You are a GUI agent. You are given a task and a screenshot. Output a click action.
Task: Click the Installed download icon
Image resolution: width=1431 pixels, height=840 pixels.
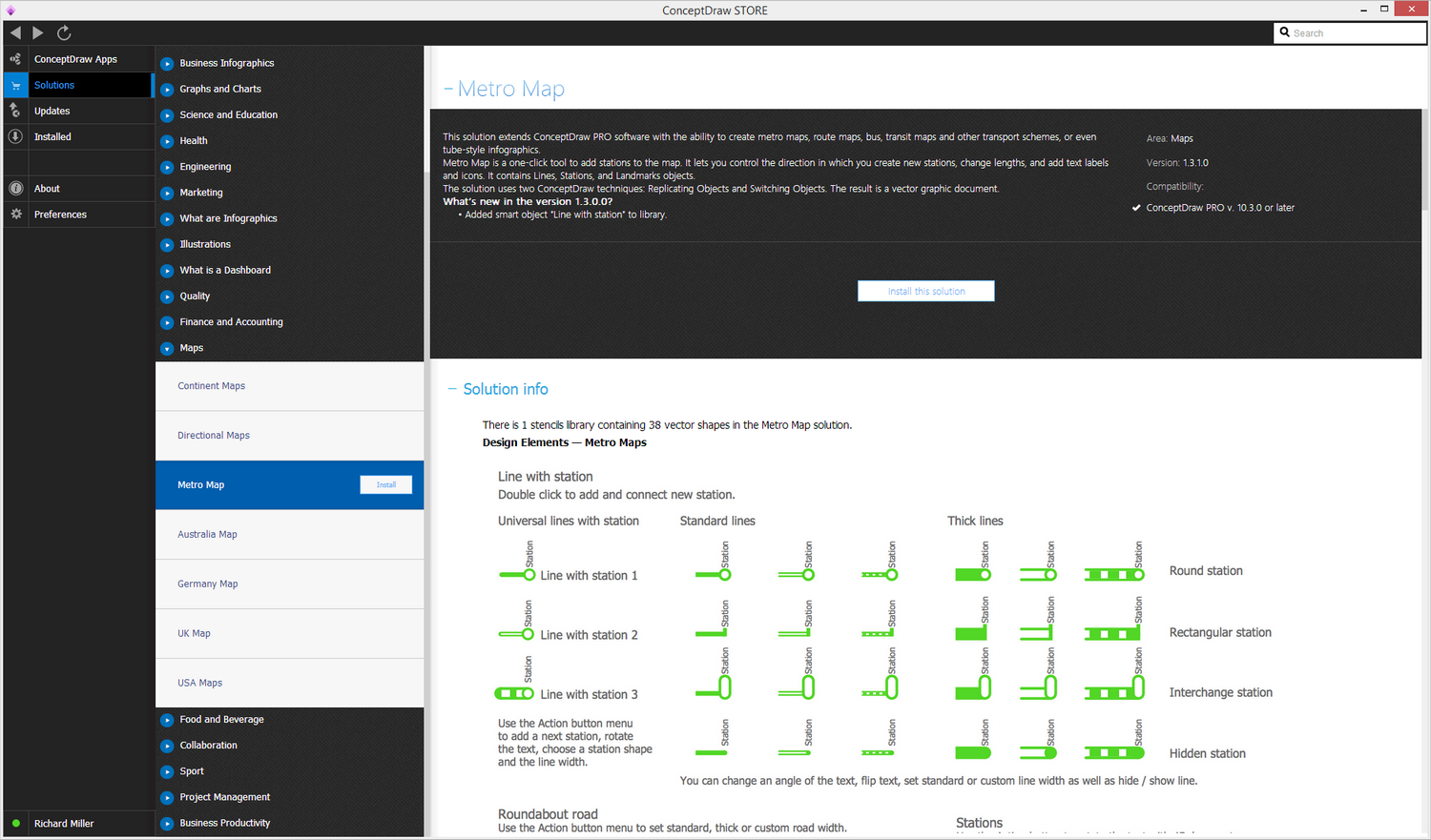click(x=15, y=136)
